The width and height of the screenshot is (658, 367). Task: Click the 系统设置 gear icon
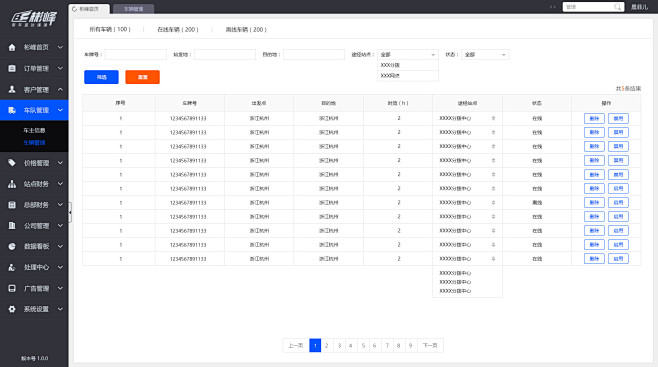(x=12, y=309)
